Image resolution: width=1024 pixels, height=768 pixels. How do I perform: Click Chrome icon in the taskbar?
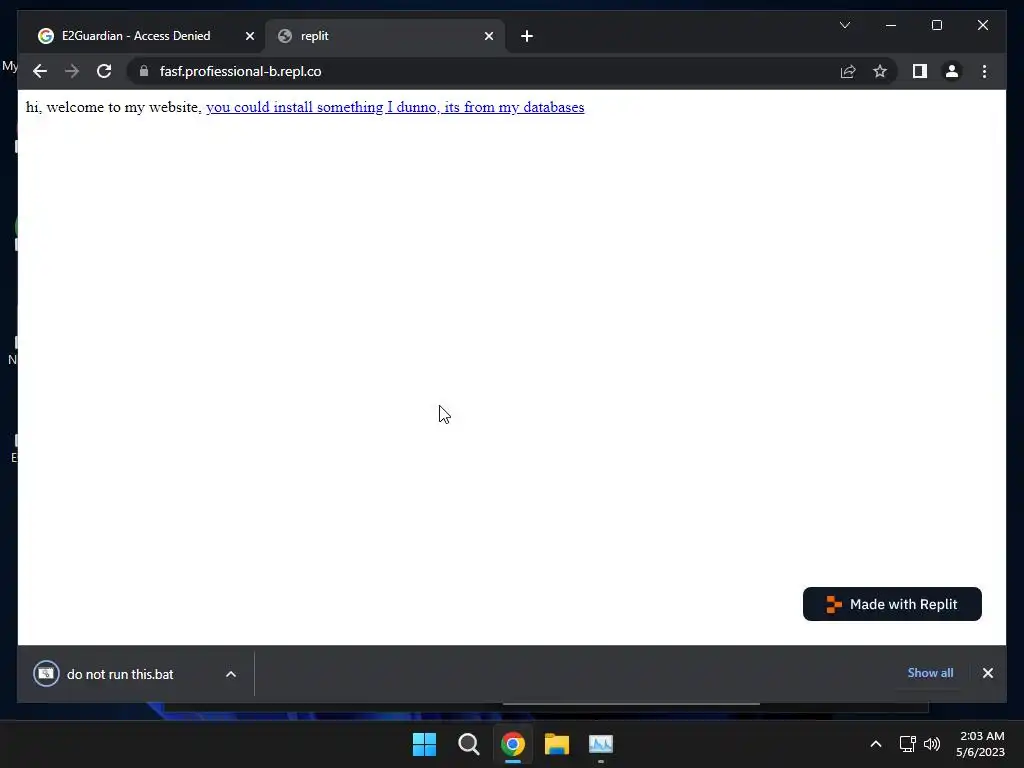pyautogui.click(x=513, y=744)
